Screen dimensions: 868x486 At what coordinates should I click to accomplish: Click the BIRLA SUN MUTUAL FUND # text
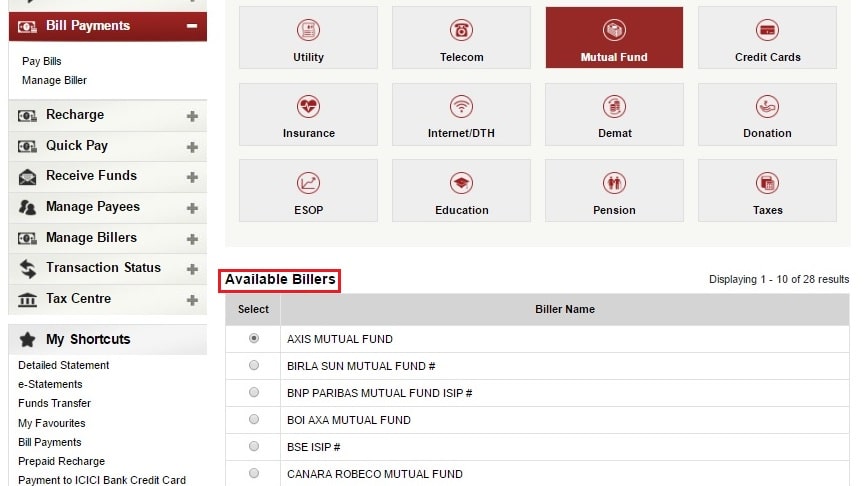(x=361, y=366)
